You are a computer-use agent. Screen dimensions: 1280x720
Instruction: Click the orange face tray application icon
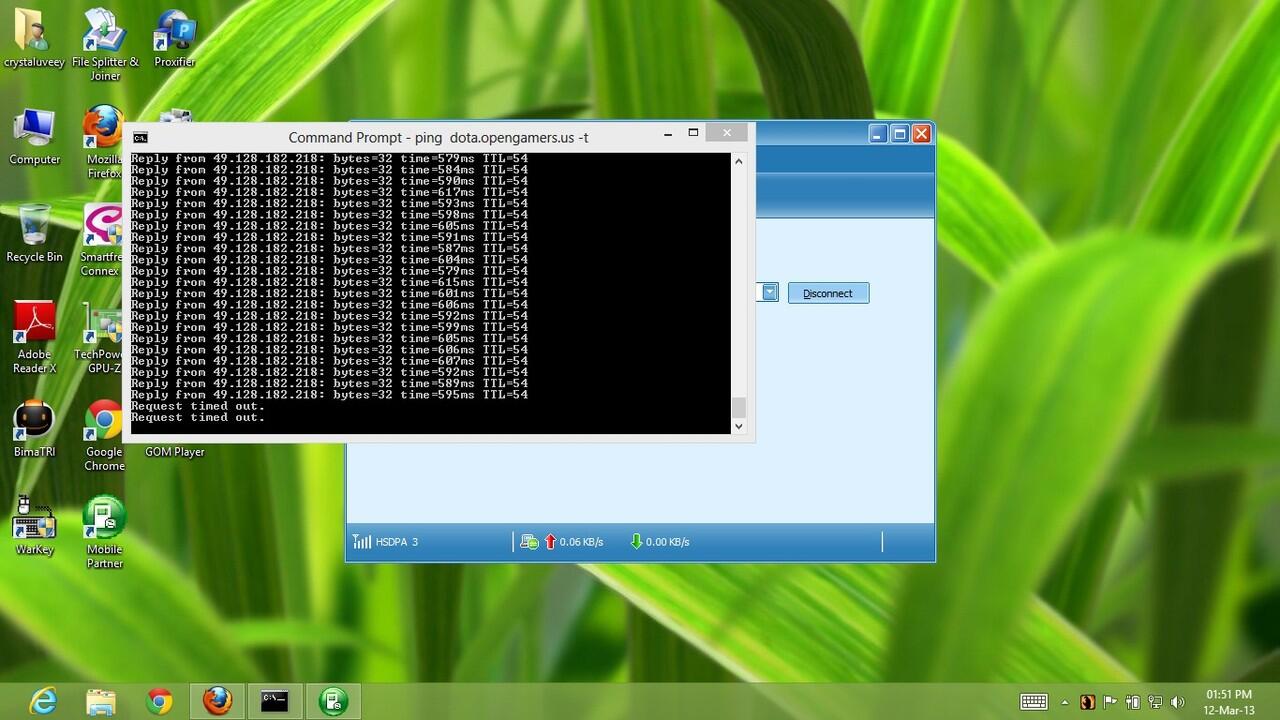point(1087,702)
